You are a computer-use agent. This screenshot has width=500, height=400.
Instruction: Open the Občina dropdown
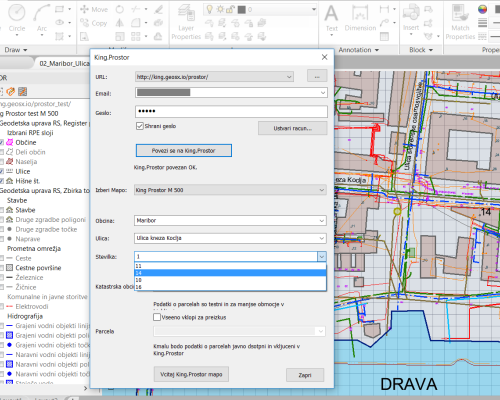click(322, 221)
